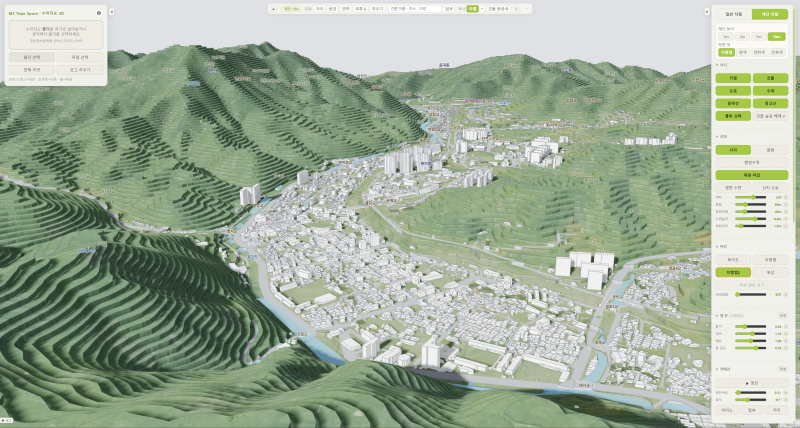
Task: Open the last dropdown at toolbar's right end
Action: pyautogui.click(x=527, y=9)
